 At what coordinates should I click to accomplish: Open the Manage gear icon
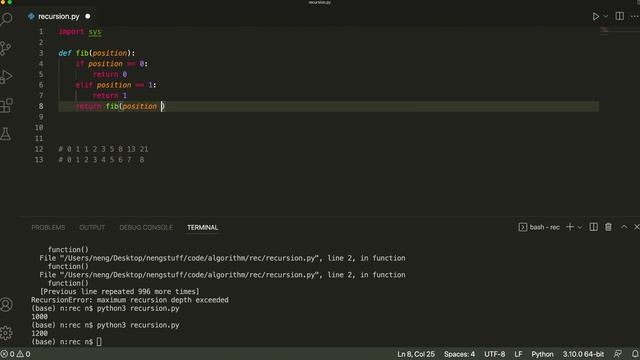(x=6, y=333)
